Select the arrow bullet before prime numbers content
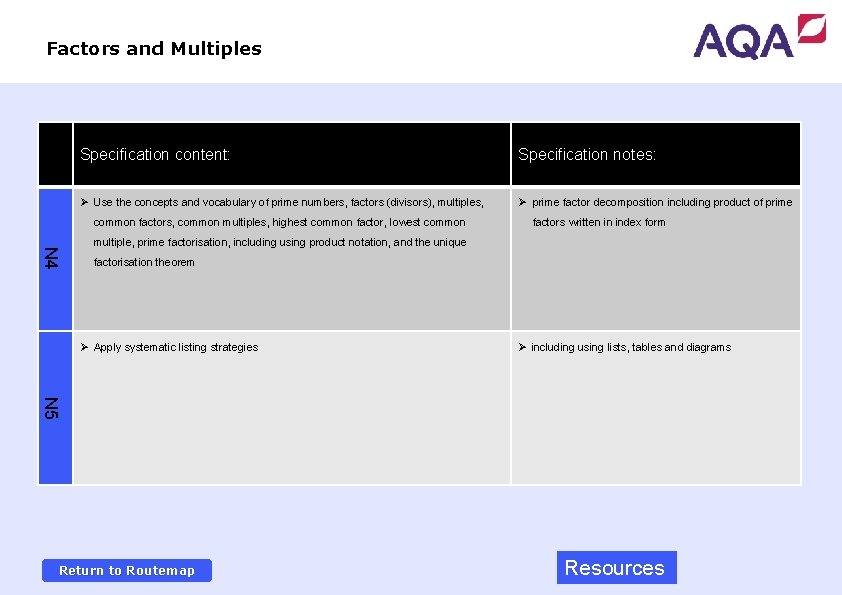 coord(86,201)
